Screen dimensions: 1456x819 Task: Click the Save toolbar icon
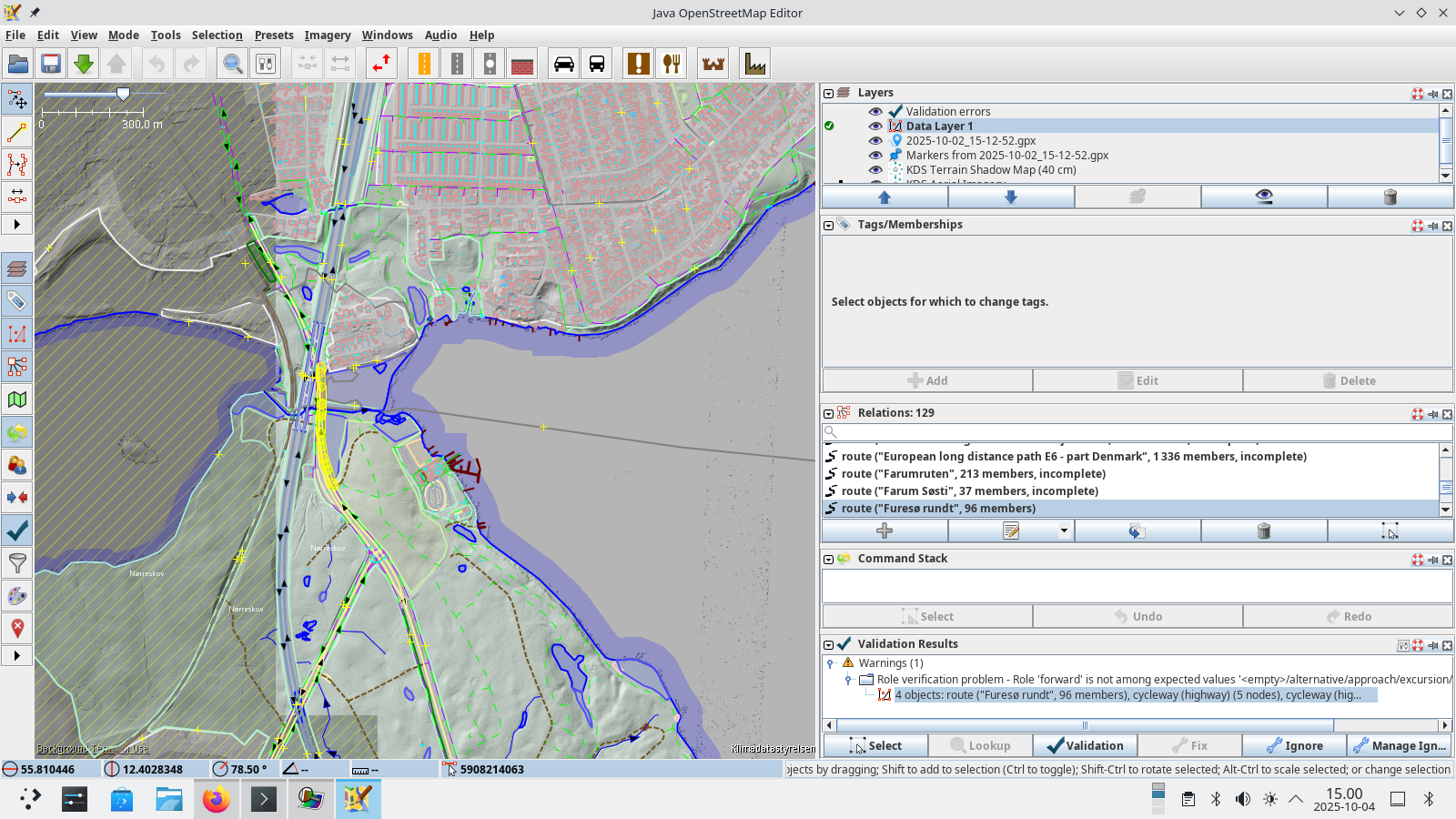point(51,64)
